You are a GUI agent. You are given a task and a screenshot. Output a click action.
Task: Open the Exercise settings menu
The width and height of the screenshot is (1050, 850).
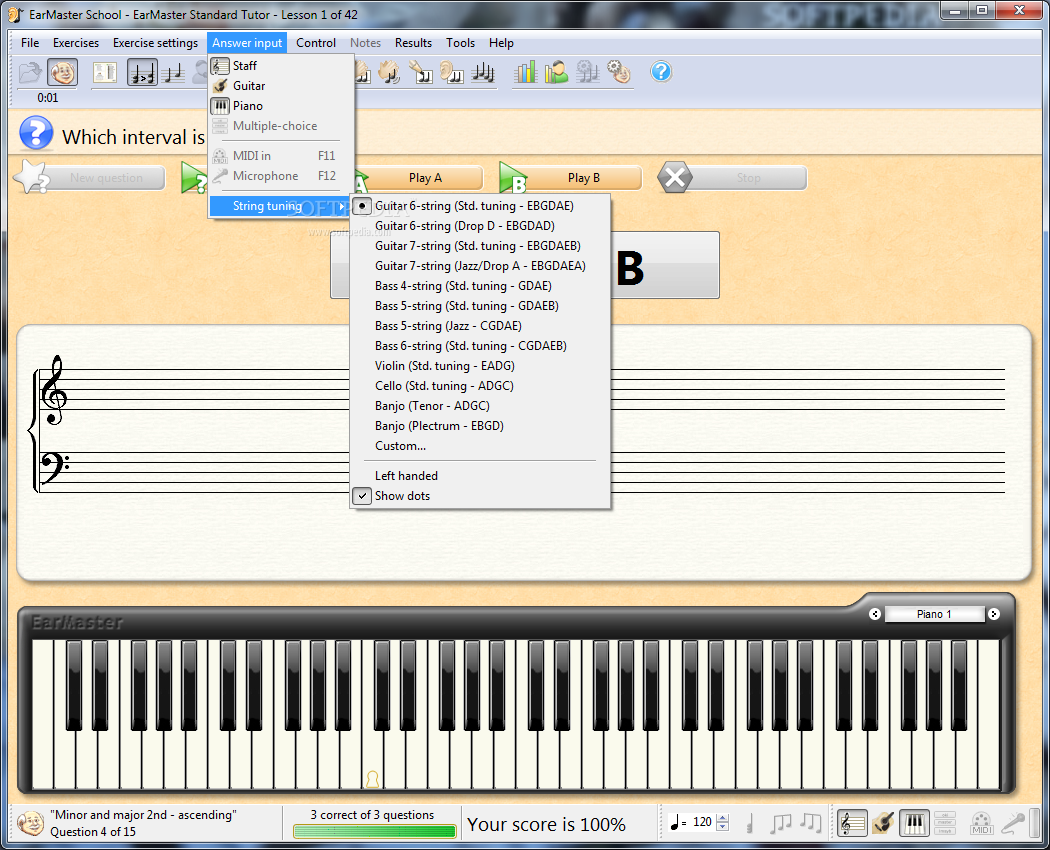(x=155, y=43)
